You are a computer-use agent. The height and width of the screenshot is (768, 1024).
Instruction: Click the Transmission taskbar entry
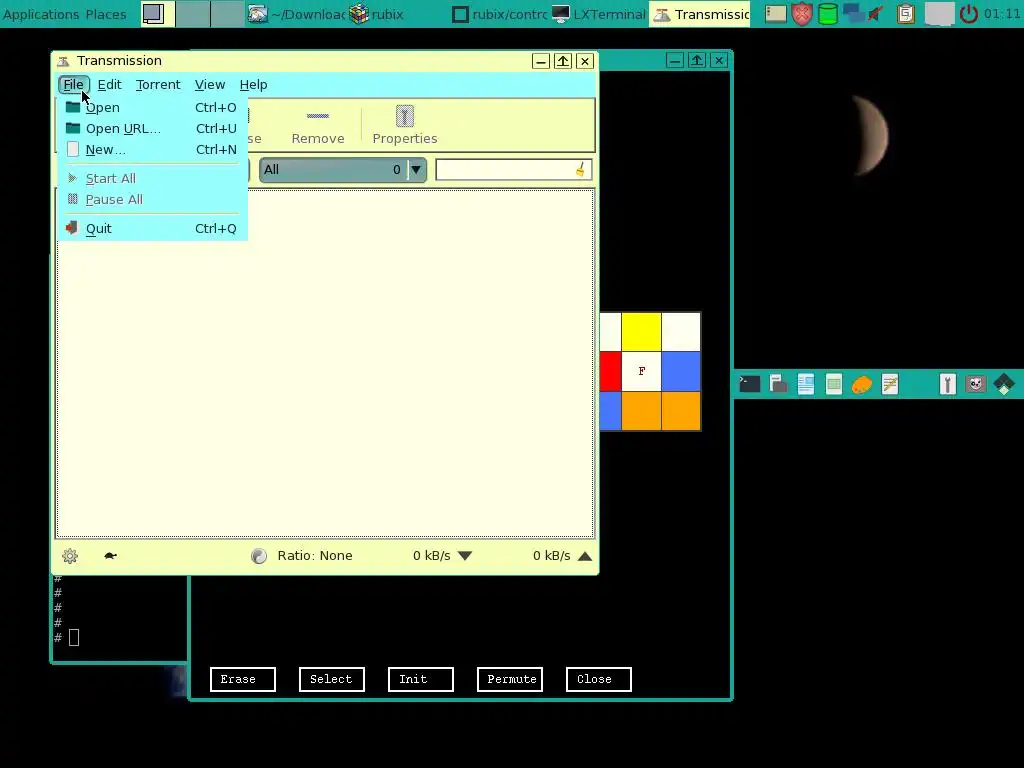click(699, 14)
